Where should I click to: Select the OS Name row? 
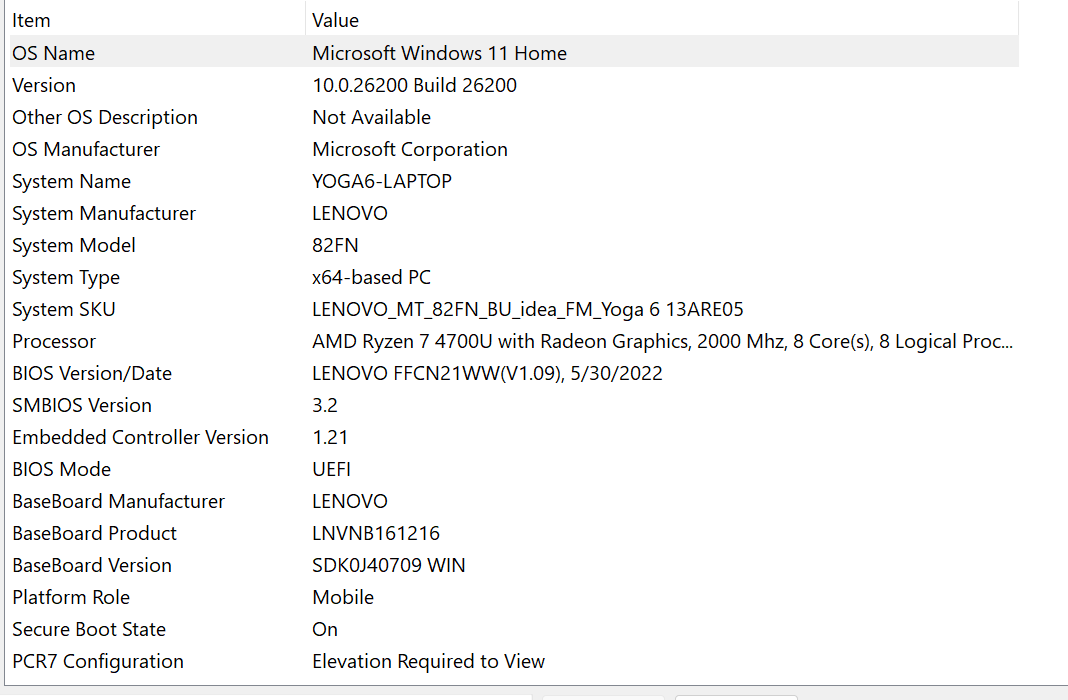54,53
